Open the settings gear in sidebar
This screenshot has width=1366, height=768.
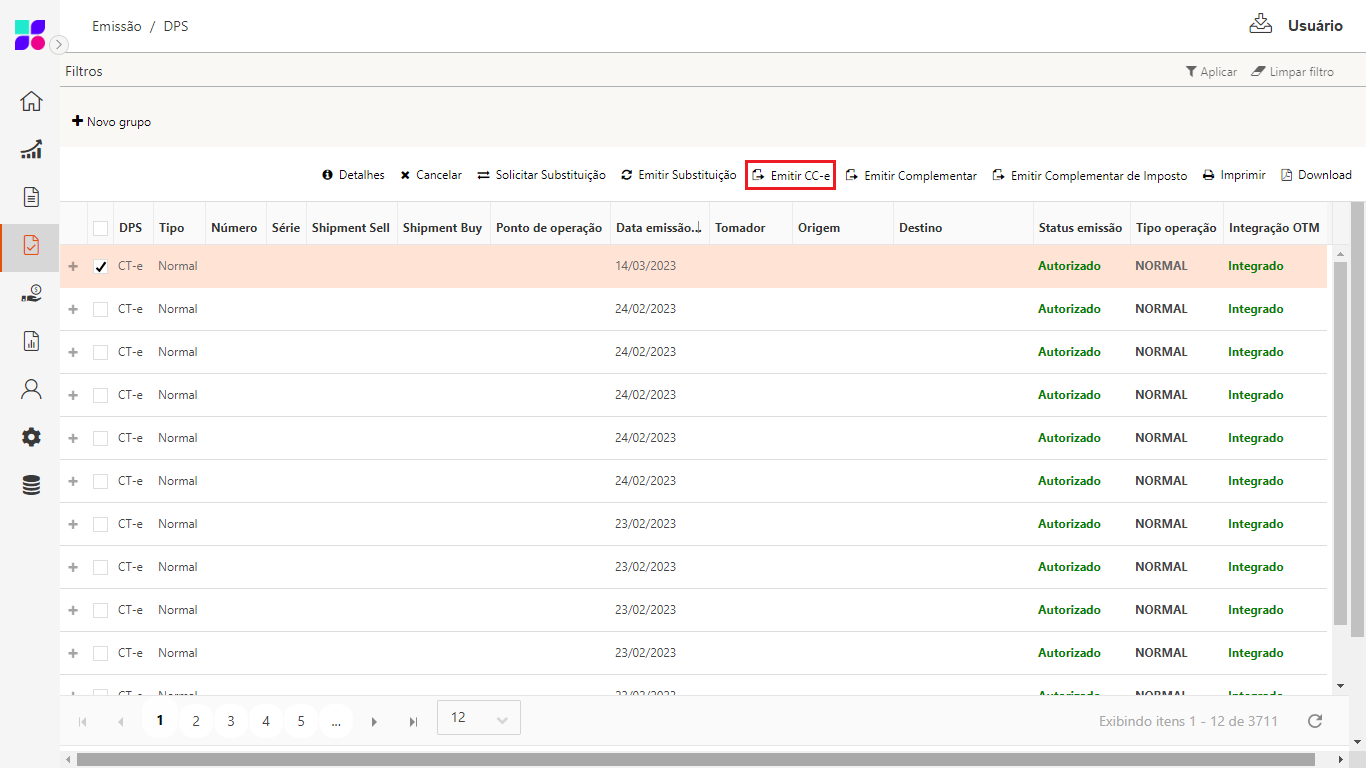click(x=31, y=437)
